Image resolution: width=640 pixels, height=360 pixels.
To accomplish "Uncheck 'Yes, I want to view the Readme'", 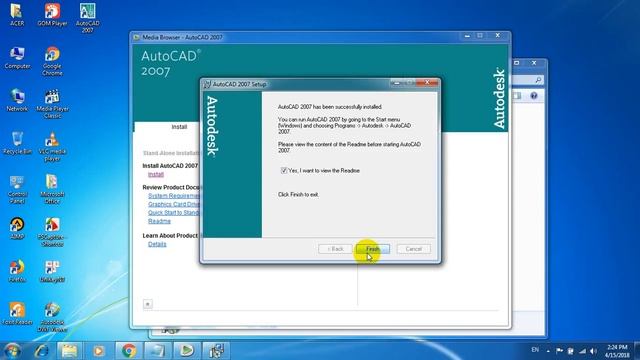I will [284, 171].
